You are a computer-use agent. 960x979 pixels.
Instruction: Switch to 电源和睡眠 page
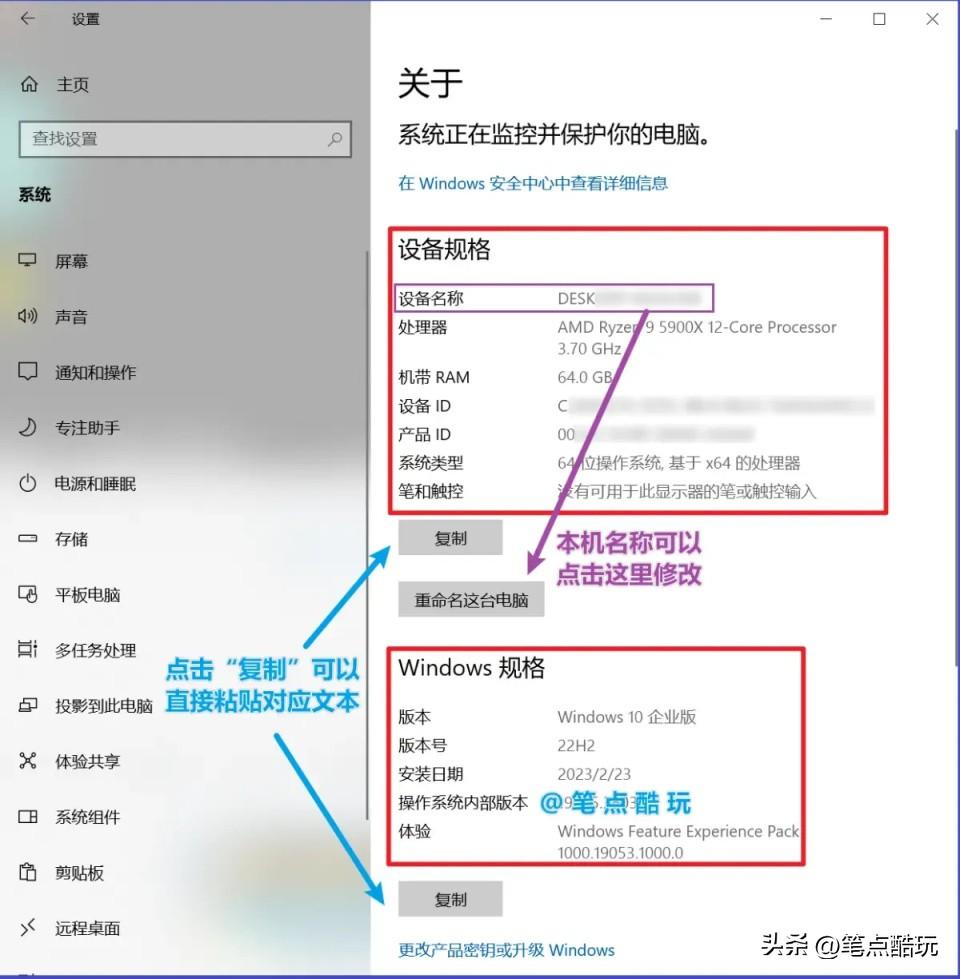tap(96, 483)
